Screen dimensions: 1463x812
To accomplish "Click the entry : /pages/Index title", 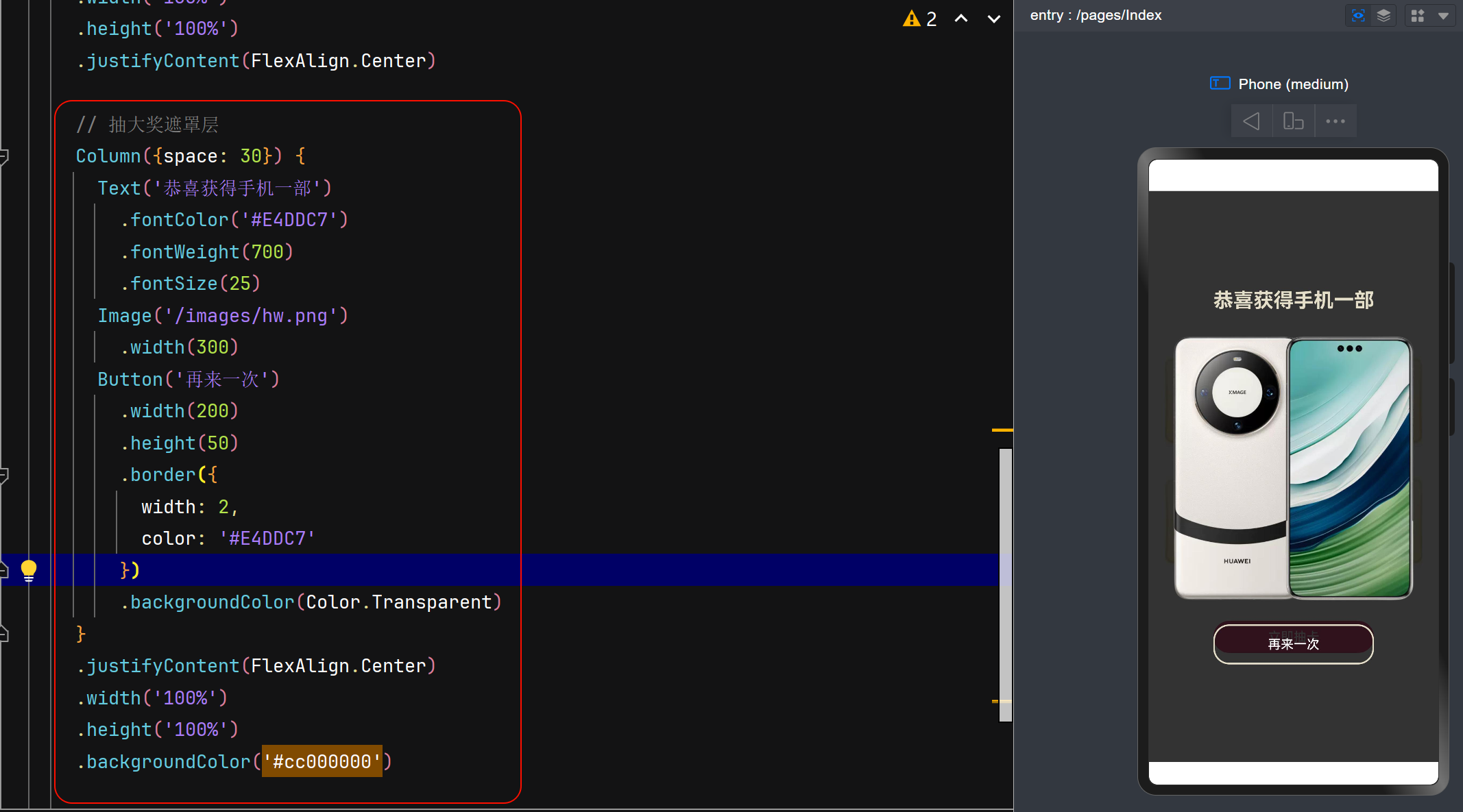I will (1096, 15).
